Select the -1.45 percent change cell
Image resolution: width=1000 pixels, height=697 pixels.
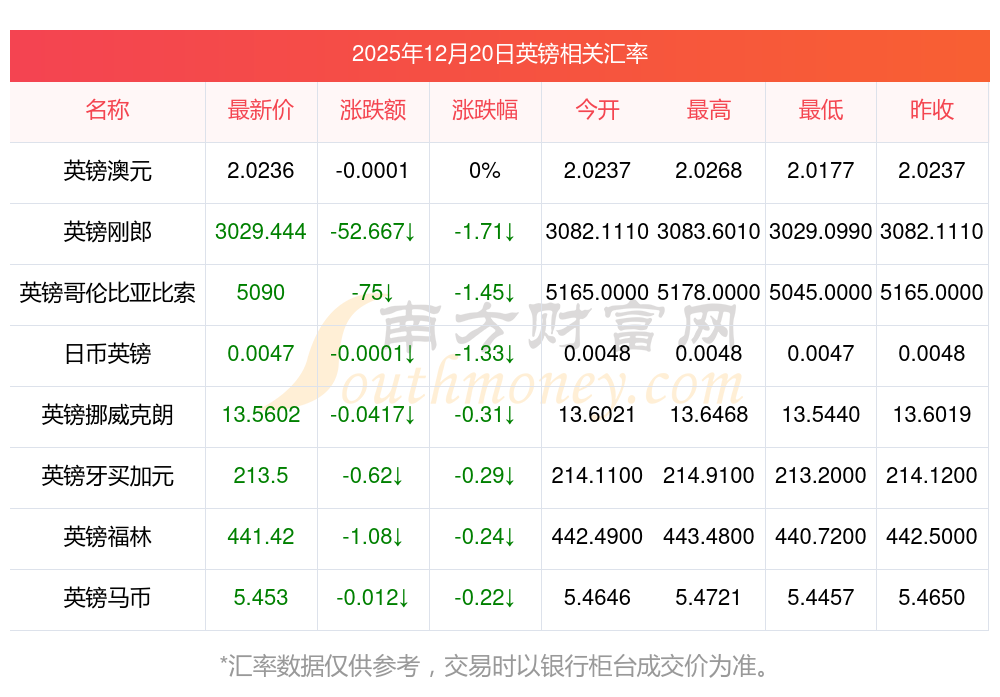pyautogui.click(x=484, y=293)
